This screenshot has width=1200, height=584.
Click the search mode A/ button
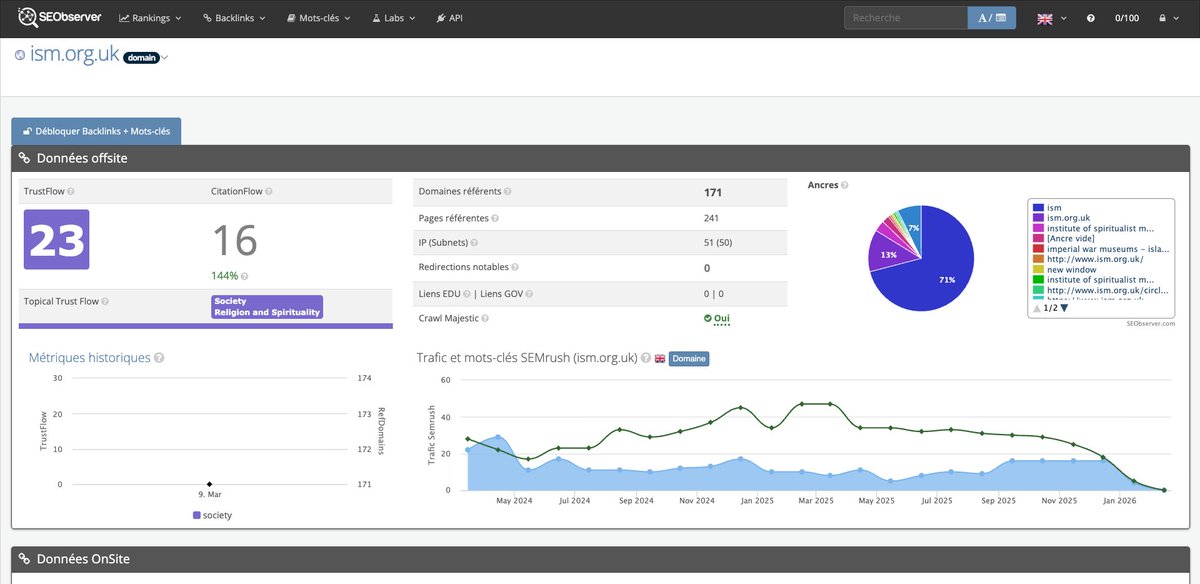[x=992, y=18]
